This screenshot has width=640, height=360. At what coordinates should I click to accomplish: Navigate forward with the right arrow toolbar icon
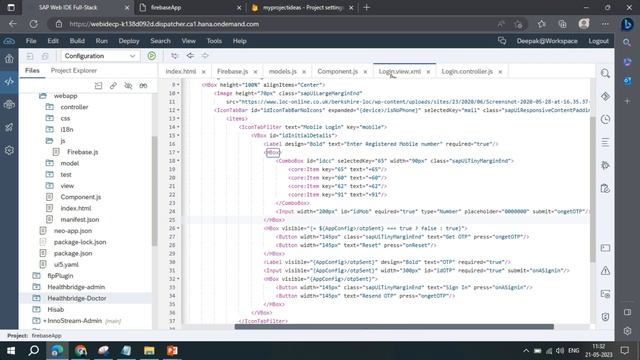205,56
